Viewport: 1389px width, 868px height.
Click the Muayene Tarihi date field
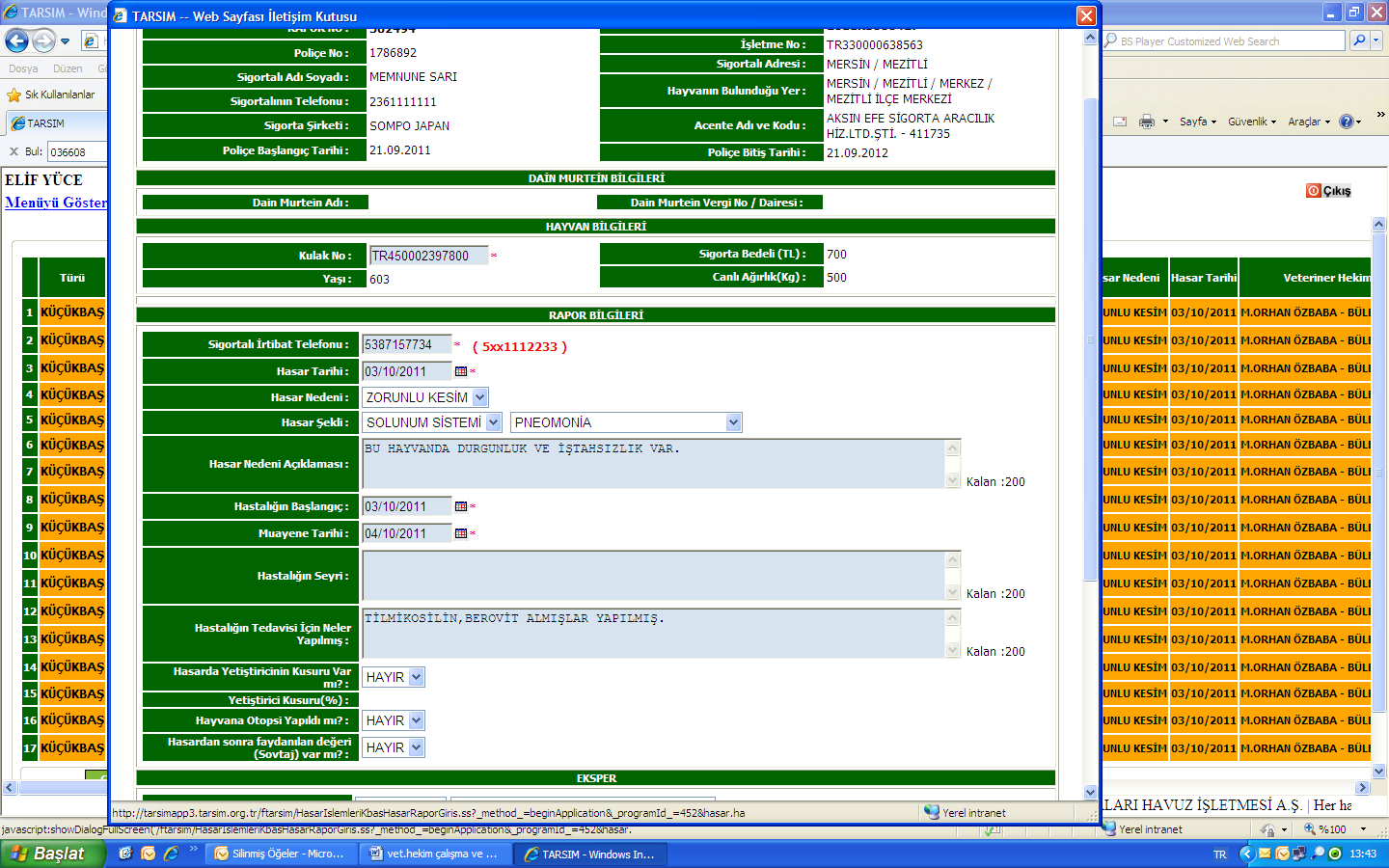pyautogui.click(x=406, y=533)
